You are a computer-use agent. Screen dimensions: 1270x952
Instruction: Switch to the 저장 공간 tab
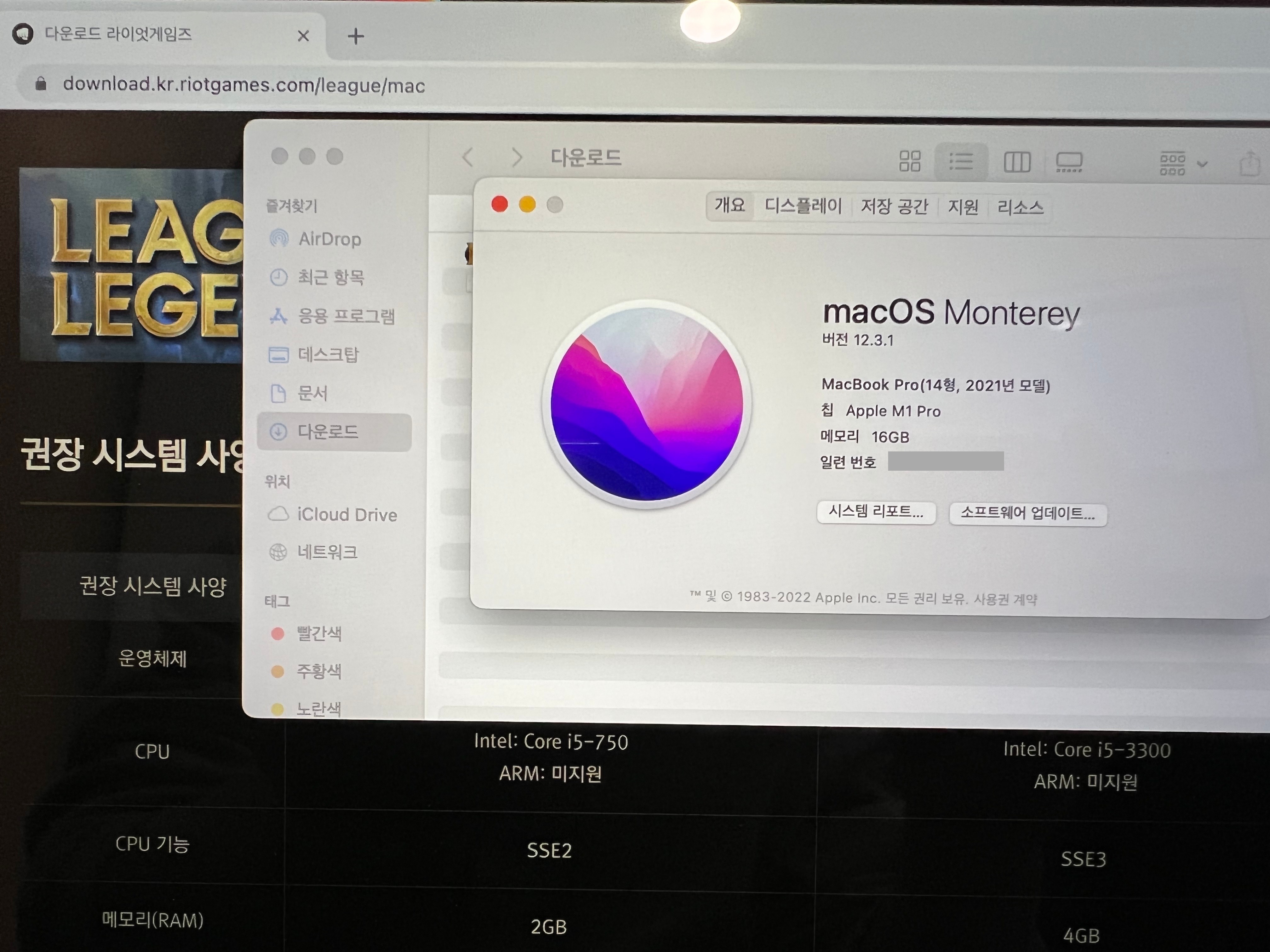coord(894,206)
